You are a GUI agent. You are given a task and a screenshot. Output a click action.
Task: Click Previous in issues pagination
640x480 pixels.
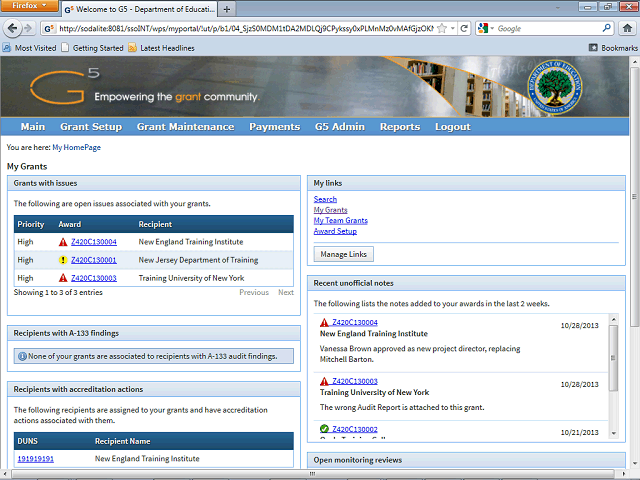point(254,292)
